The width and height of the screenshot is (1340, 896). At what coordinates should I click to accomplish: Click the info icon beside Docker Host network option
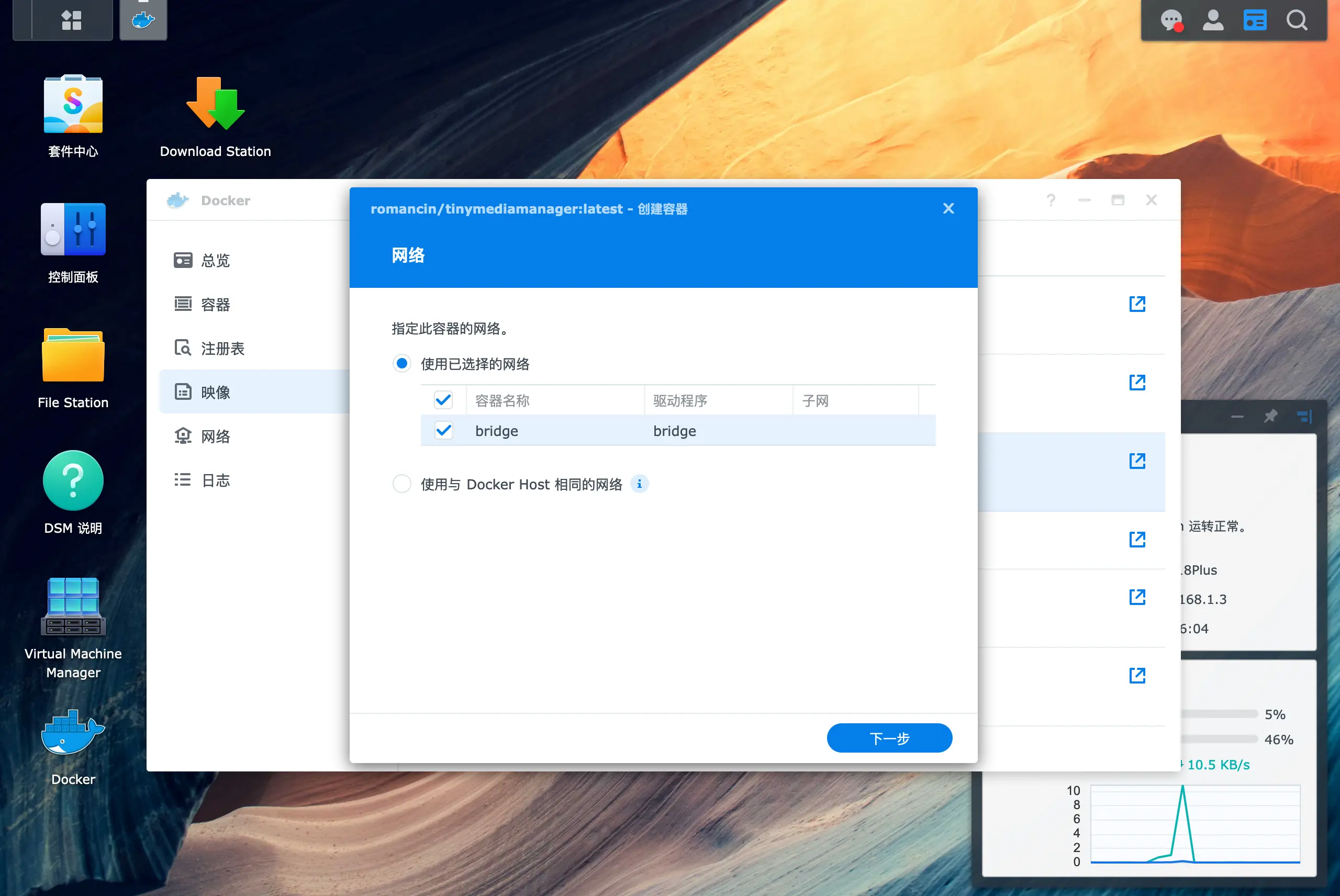[640, 484]
